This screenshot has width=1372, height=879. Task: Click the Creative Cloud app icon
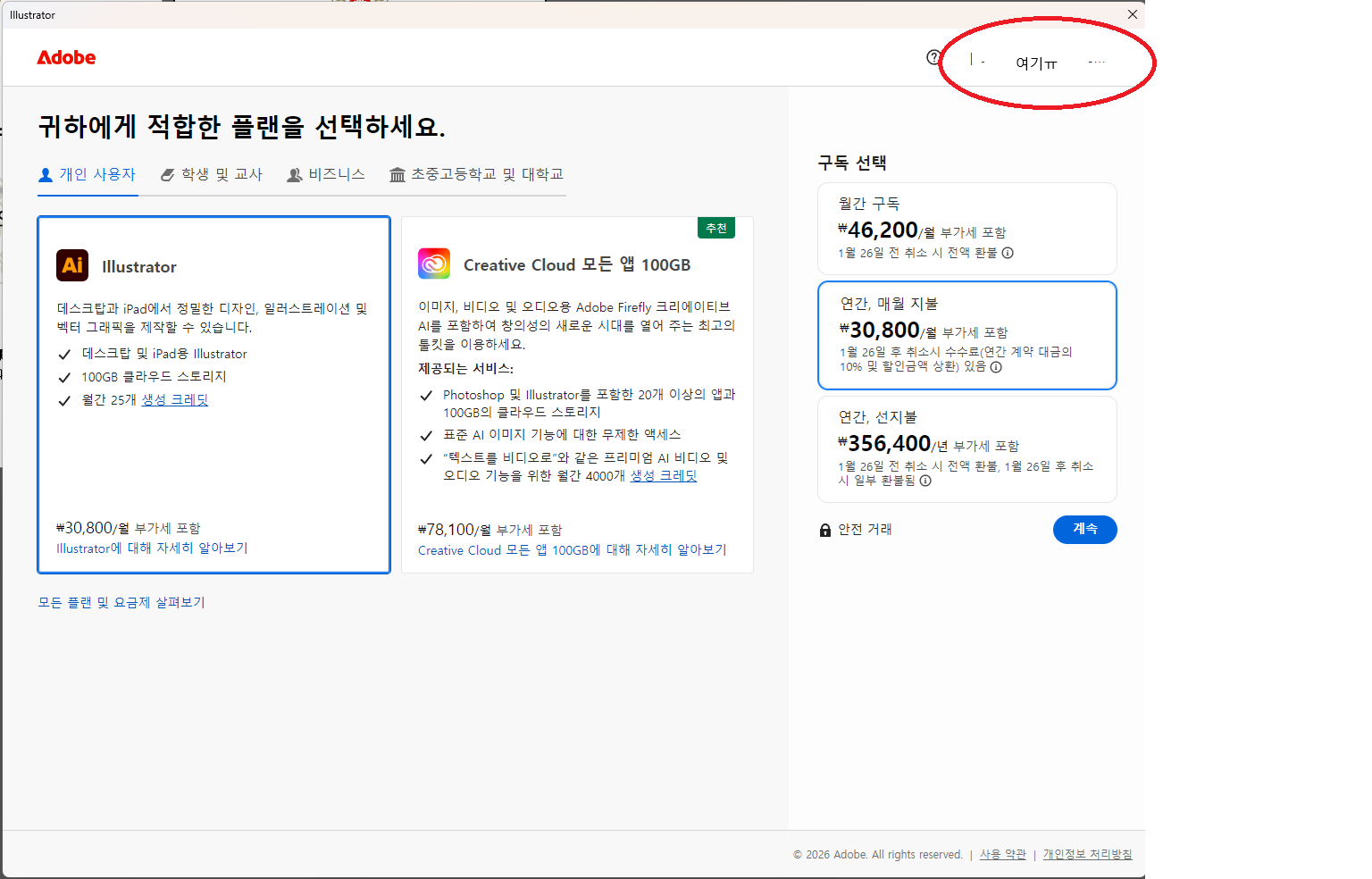[x=434, y=264]
